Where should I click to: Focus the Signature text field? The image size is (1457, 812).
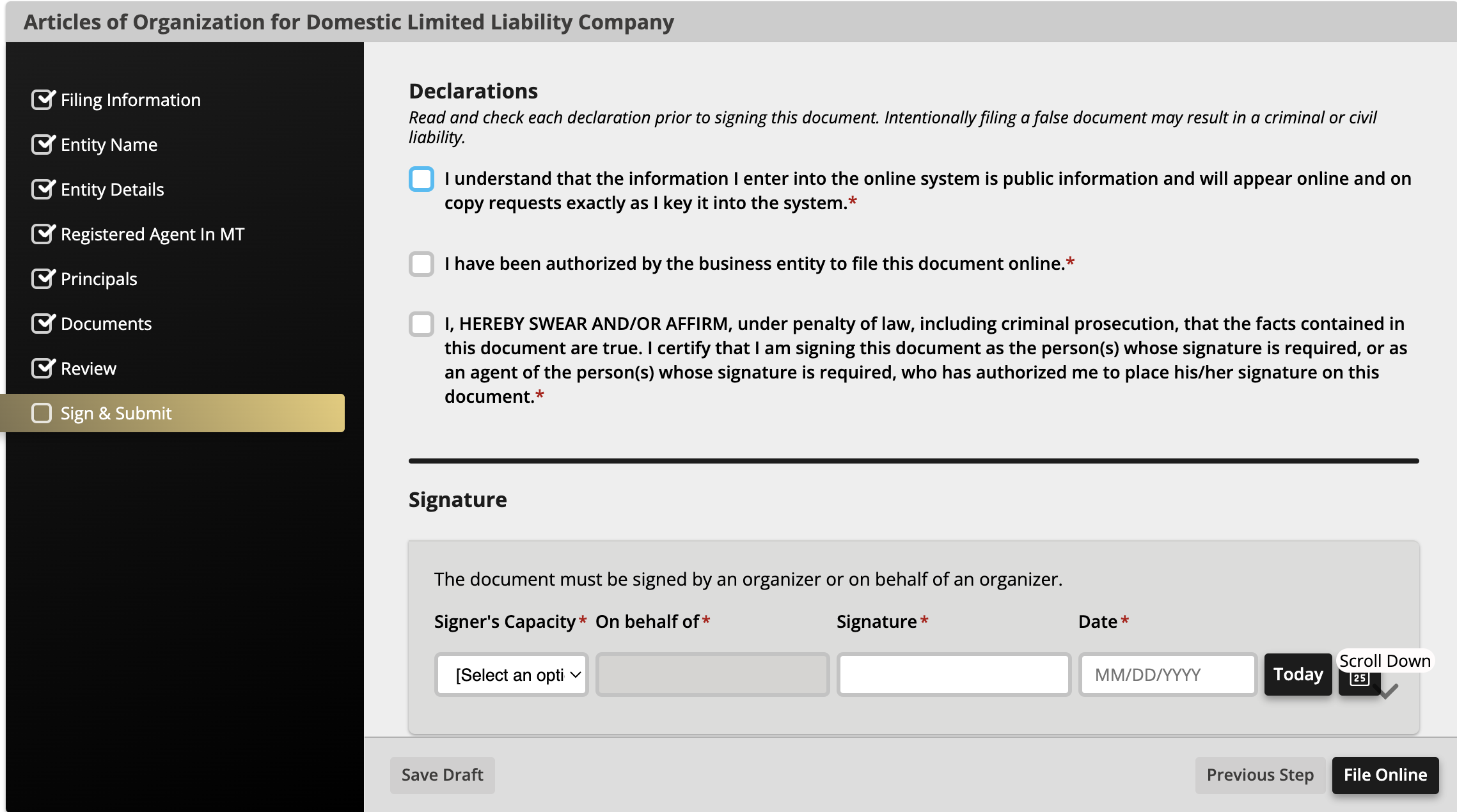click(x=954, y=675)
